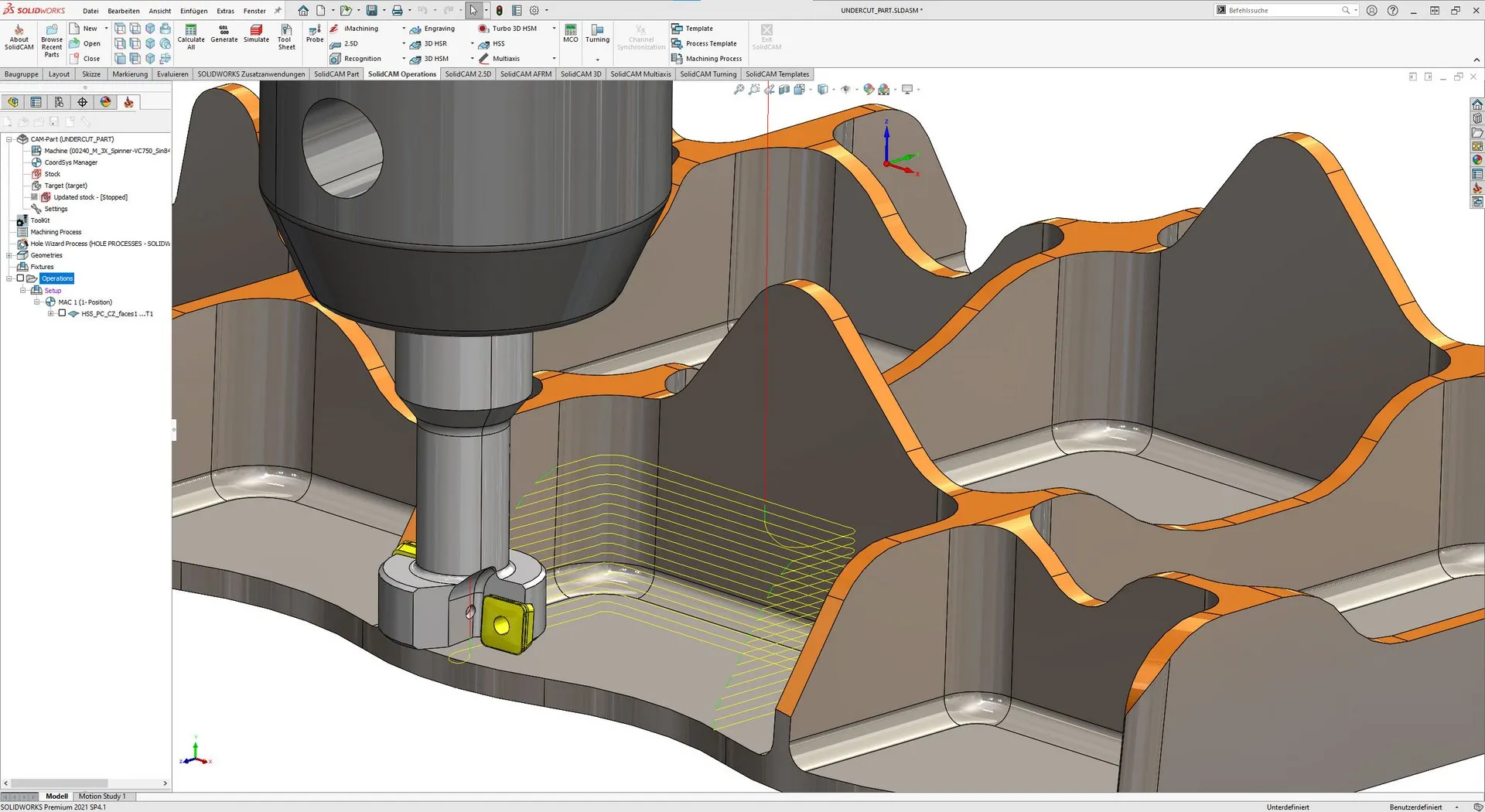Open ToolKit in the CAM tree

pos(40,220)
